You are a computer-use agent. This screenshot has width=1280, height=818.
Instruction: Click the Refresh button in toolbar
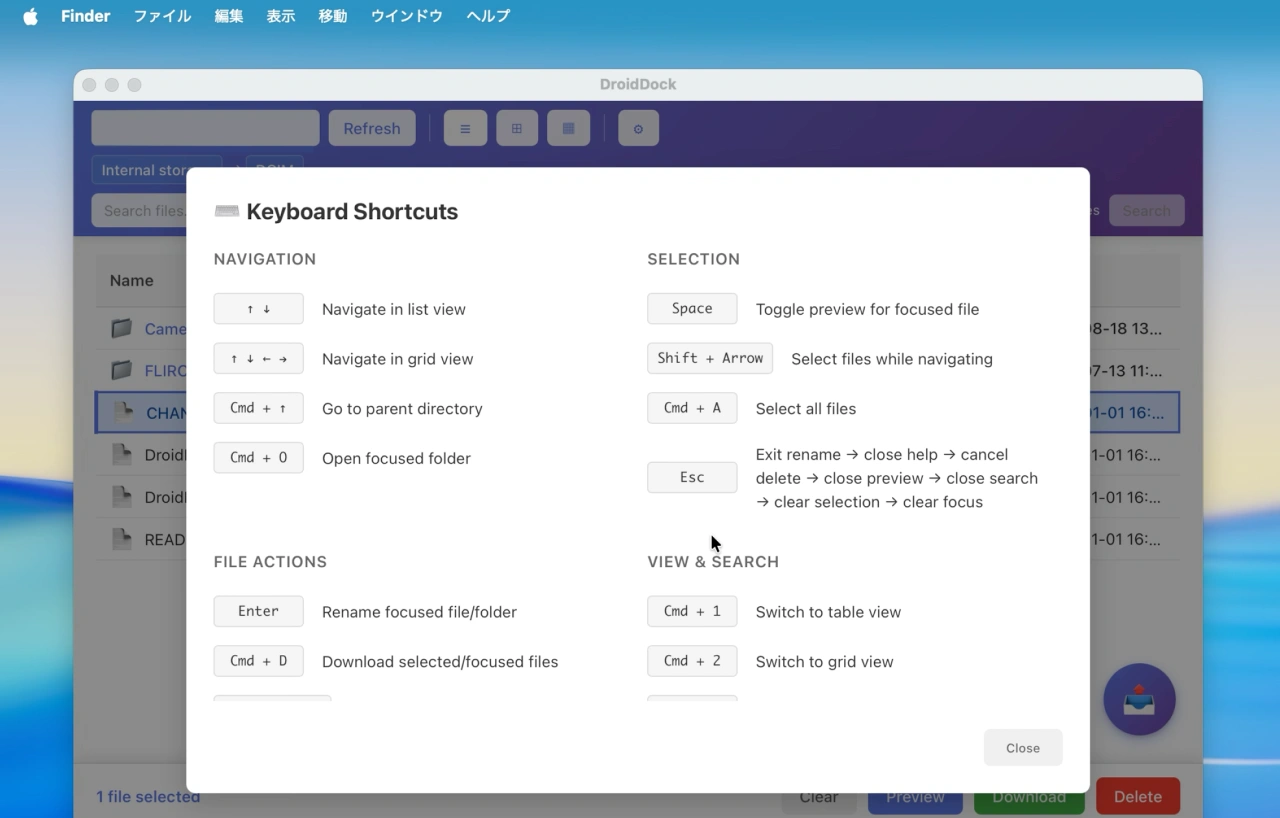coord(372,128)
